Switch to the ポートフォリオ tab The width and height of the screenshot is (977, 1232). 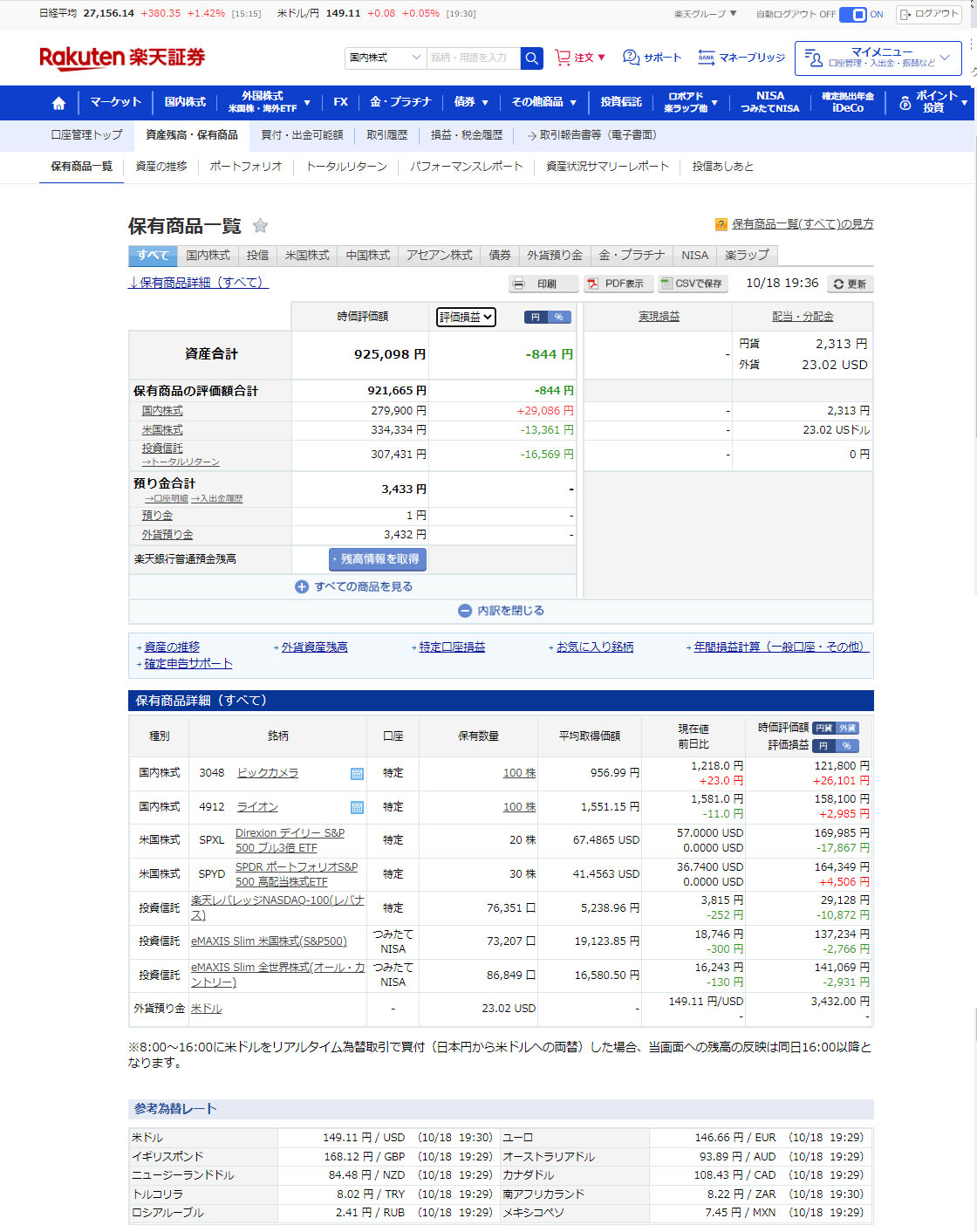246,167
